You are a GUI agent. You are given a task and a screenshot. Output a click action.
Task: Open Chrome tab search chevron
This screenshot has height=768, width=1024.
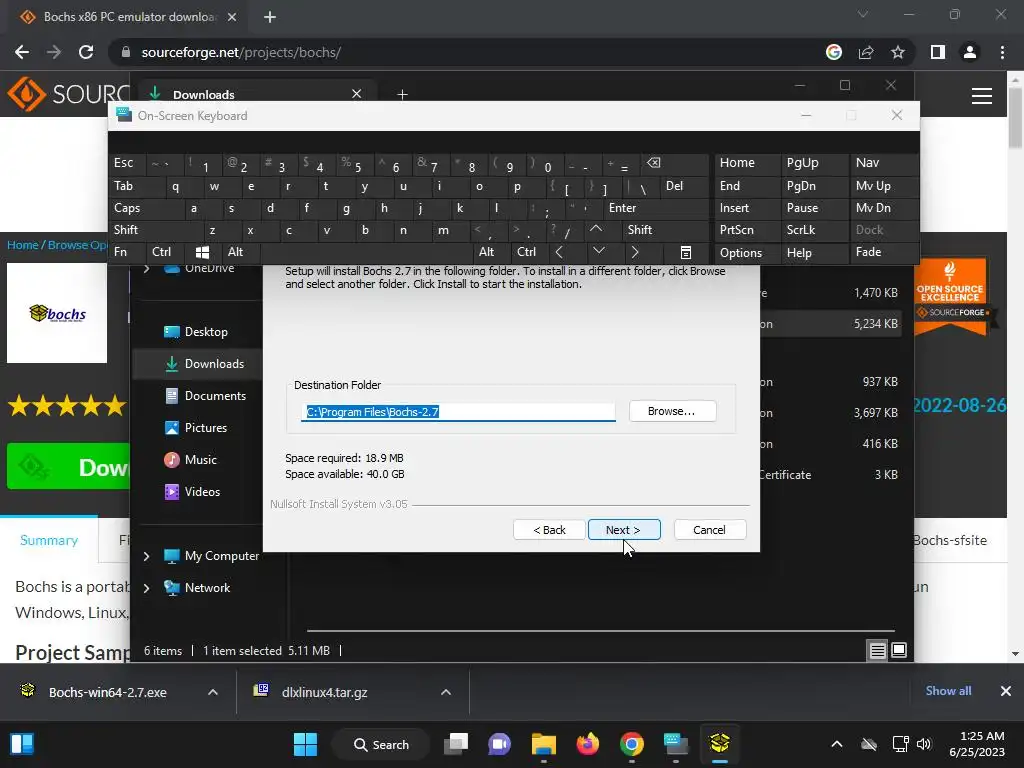[x=863, y=14]
